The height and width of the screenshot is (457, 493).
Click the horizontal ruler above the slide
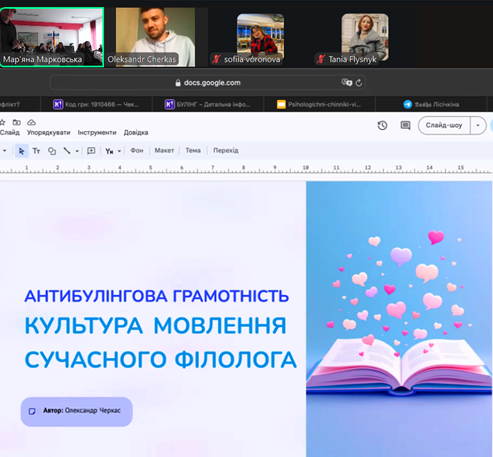point(246,169)
